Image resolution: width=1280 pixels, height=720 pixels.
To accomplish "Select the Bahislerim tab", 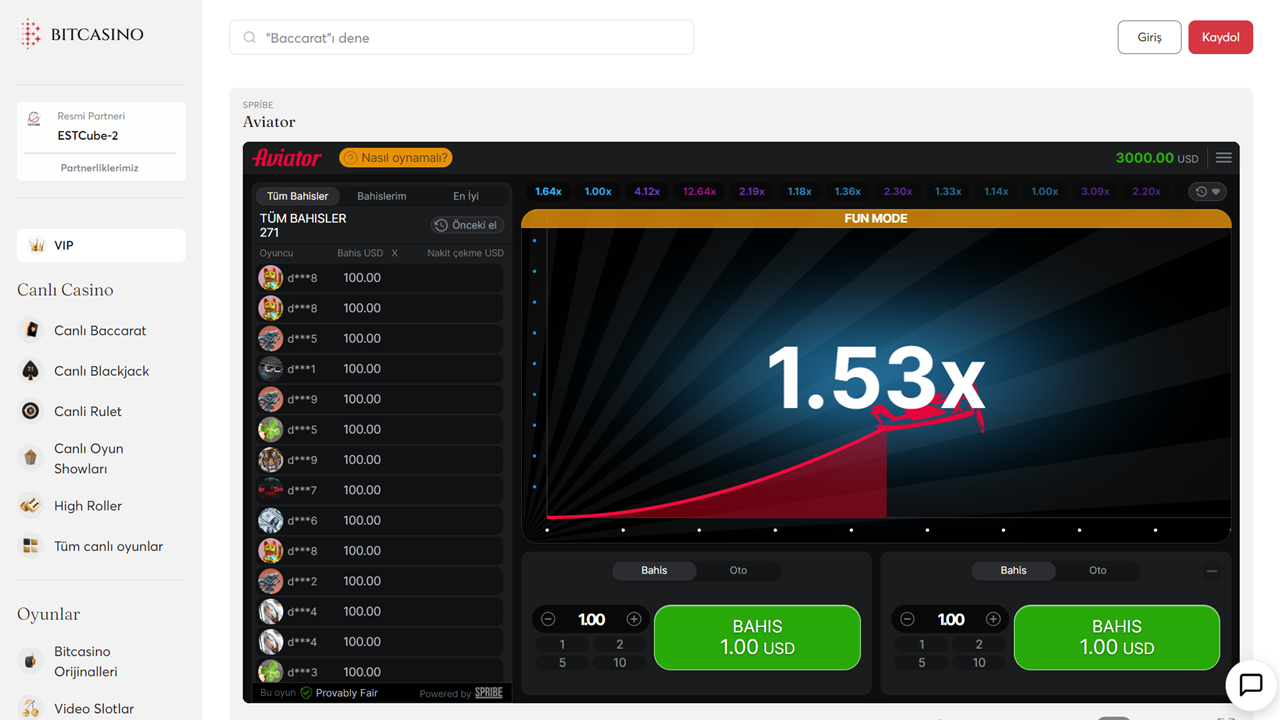I will pyautogui.click(x=382, y=196).
